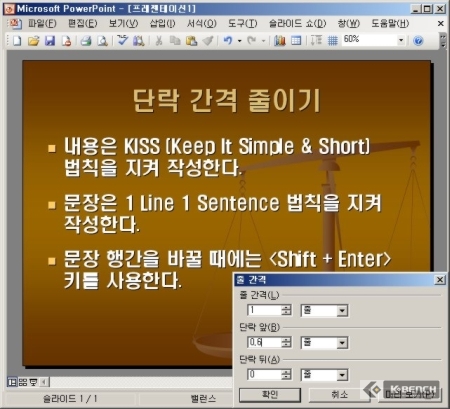Toggle the Show/Hide grid icon
The height and width of the screenshot is (409, 450).
click(332, 41)
